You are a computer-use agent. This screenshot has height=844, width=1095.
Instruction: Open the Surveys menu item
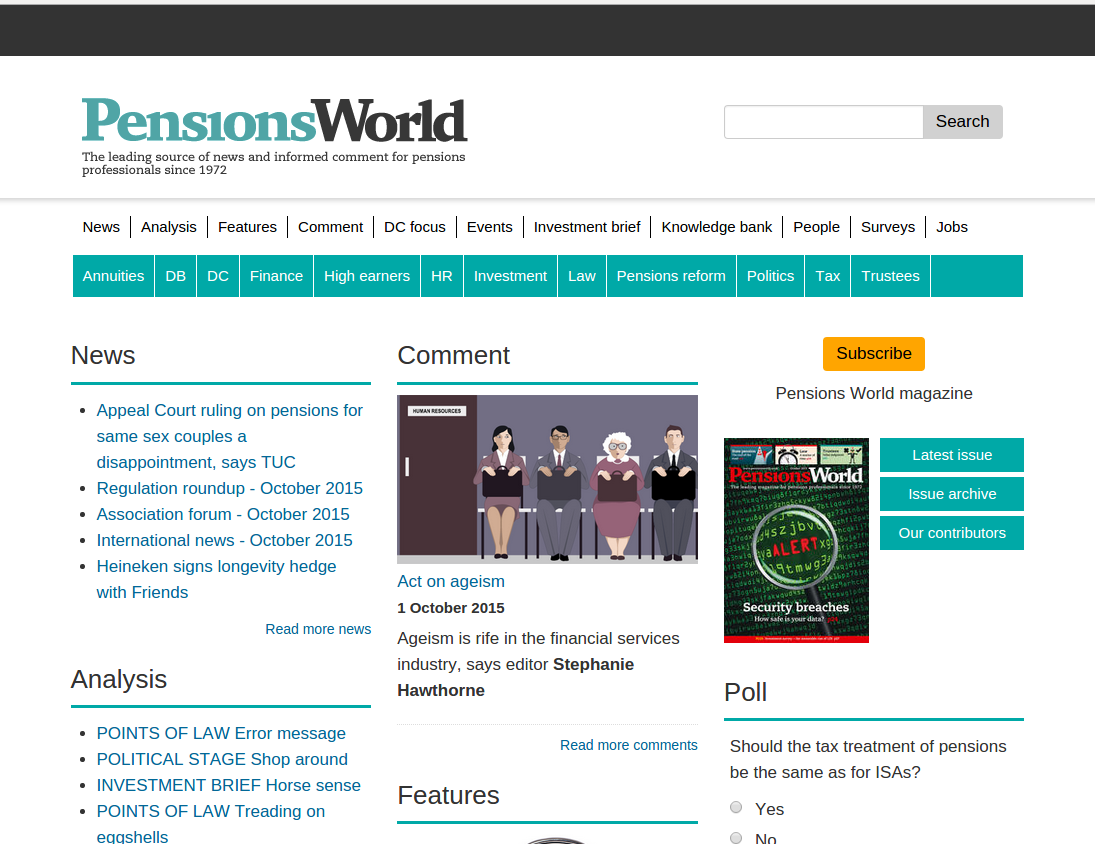[888, 227]
